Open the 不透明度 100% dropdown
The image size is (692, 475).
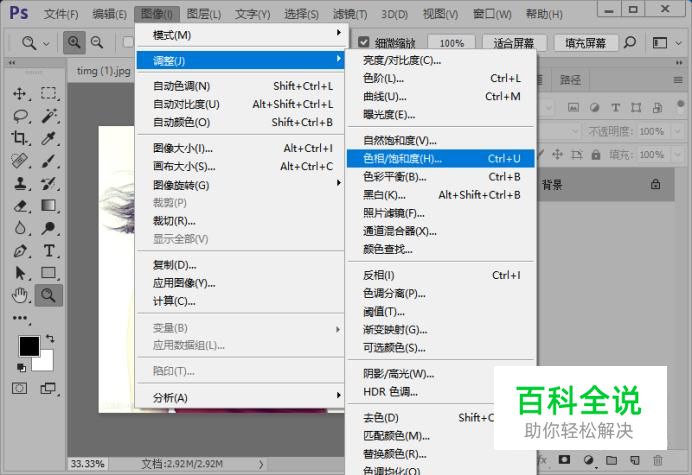tap(677, 131)
